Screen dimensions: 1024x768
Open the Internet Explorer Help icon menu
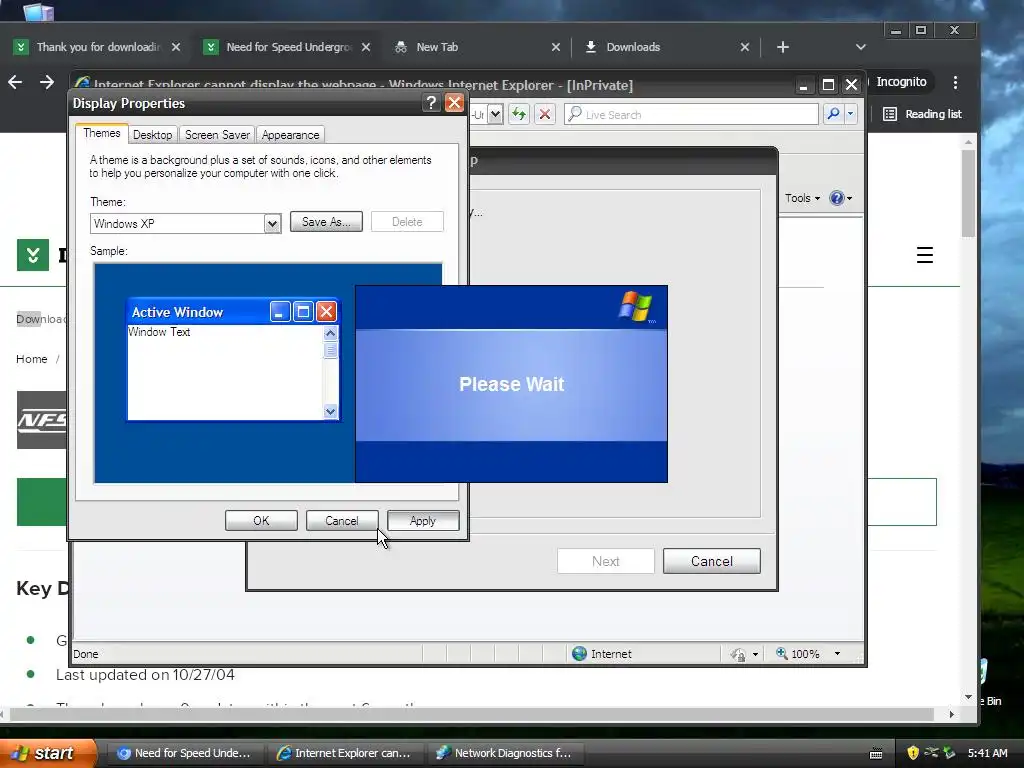tap(840, 198)
